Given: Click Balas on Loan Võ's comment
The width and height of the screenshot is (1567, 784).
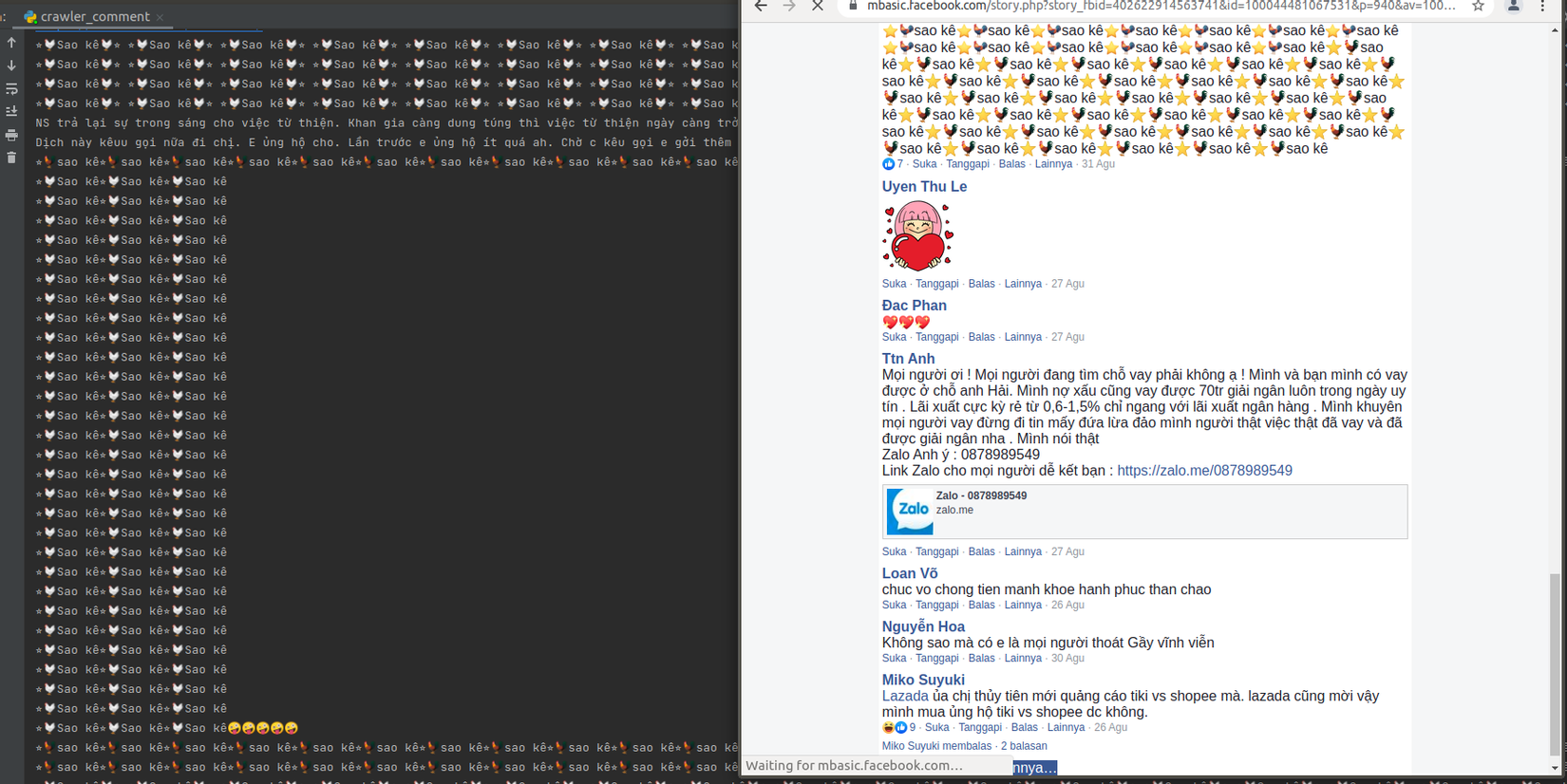Looking at the screenshot, I should (981, 605).
